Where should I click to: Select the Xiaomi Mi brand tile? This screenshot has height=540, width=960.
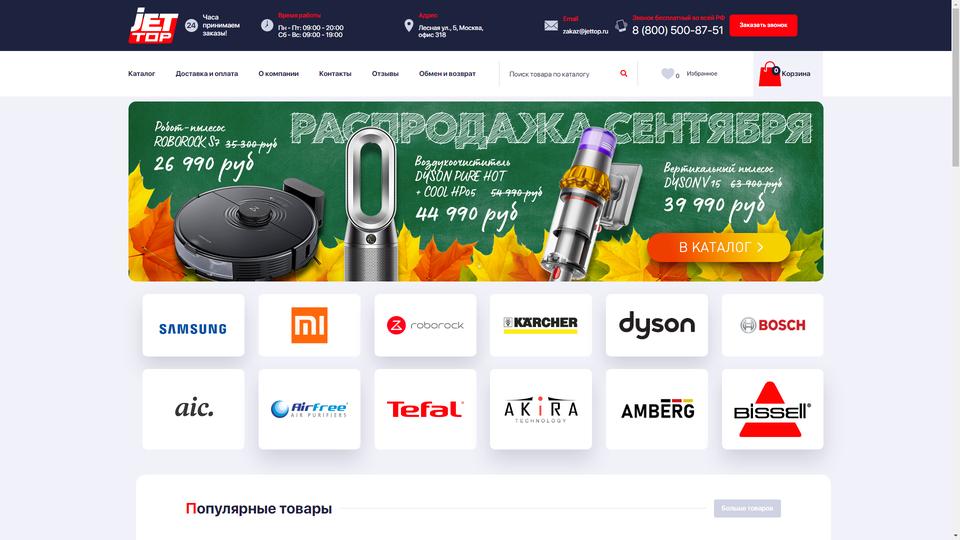(309, 325)
